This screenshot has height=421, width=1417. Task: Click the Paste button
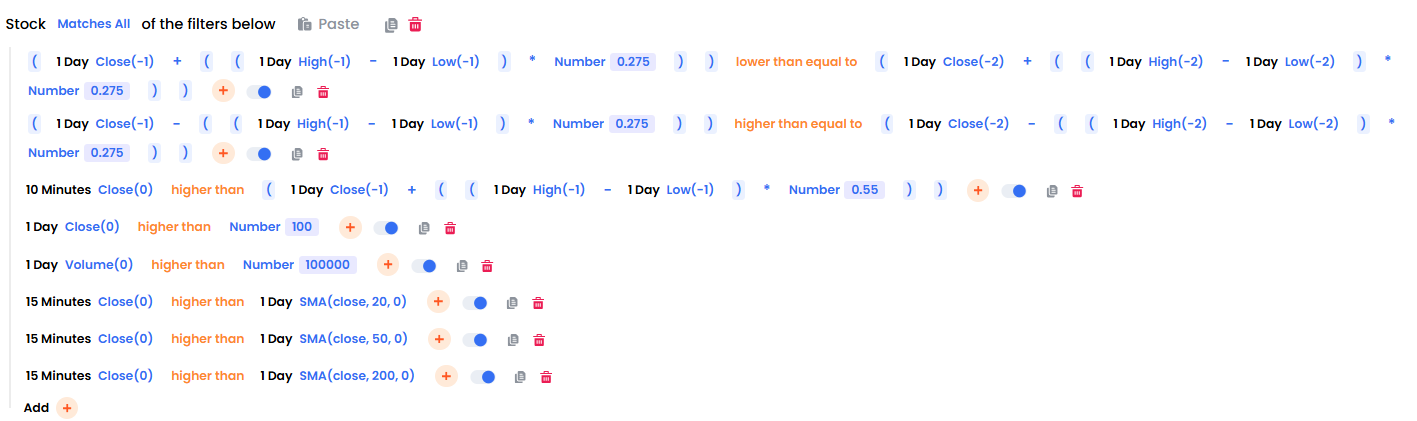click(x=328, y=24)
